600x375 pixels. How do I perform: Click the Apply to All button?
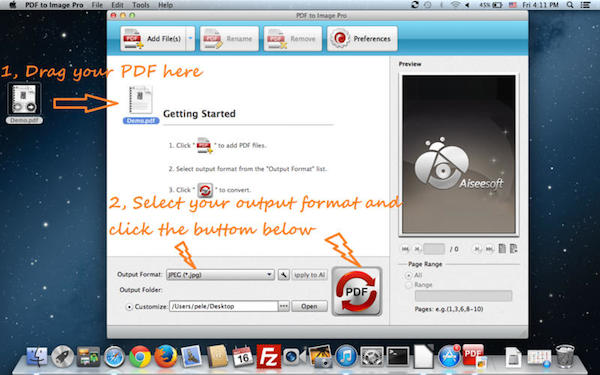tap(310, 275)
